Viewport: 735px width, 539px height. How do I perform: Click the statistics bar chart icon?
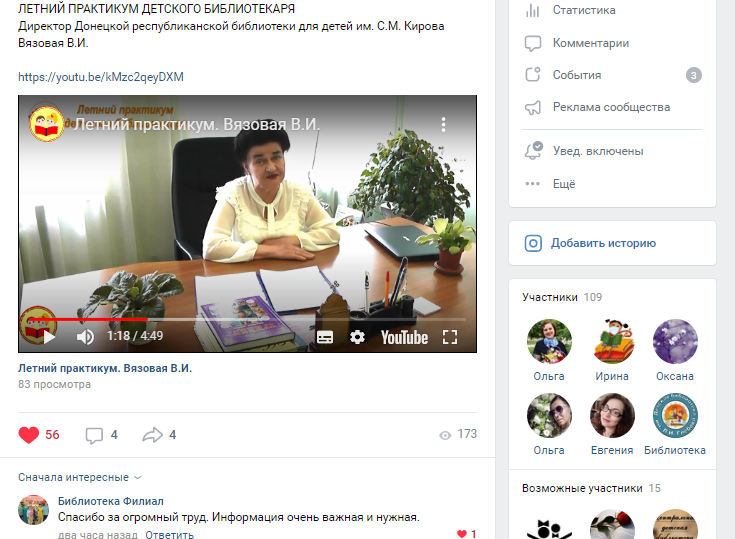tap(532, 10)
